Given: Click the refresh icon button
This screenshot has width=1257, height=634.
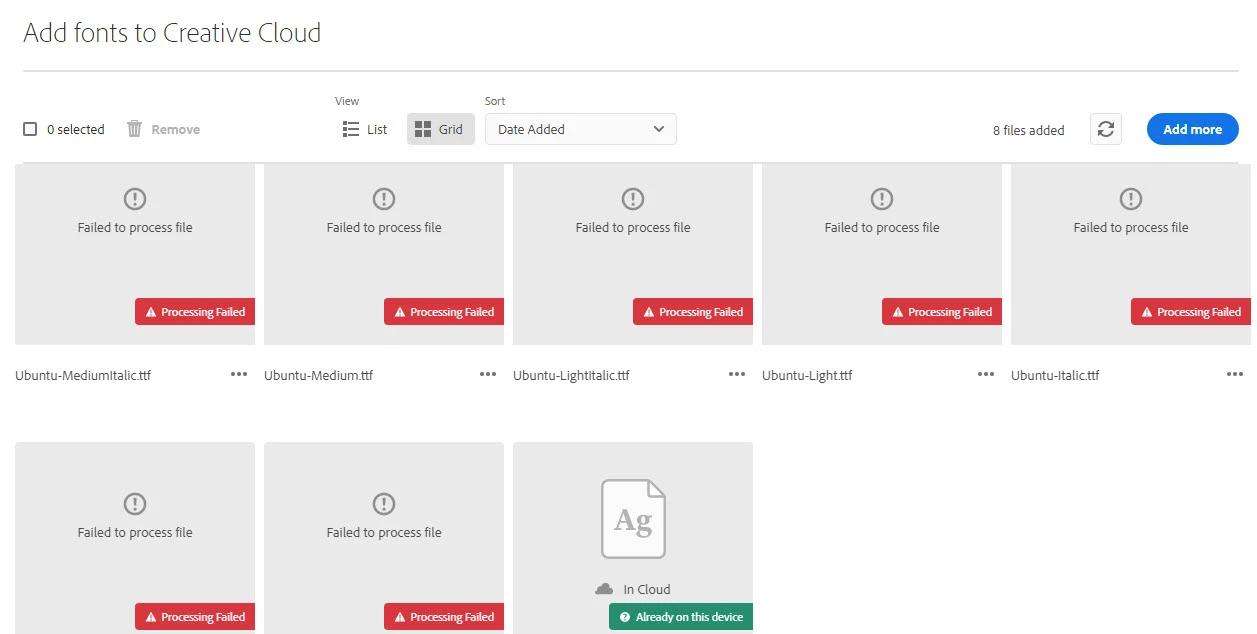Looking at the screenshot, I should (1105, 129).
